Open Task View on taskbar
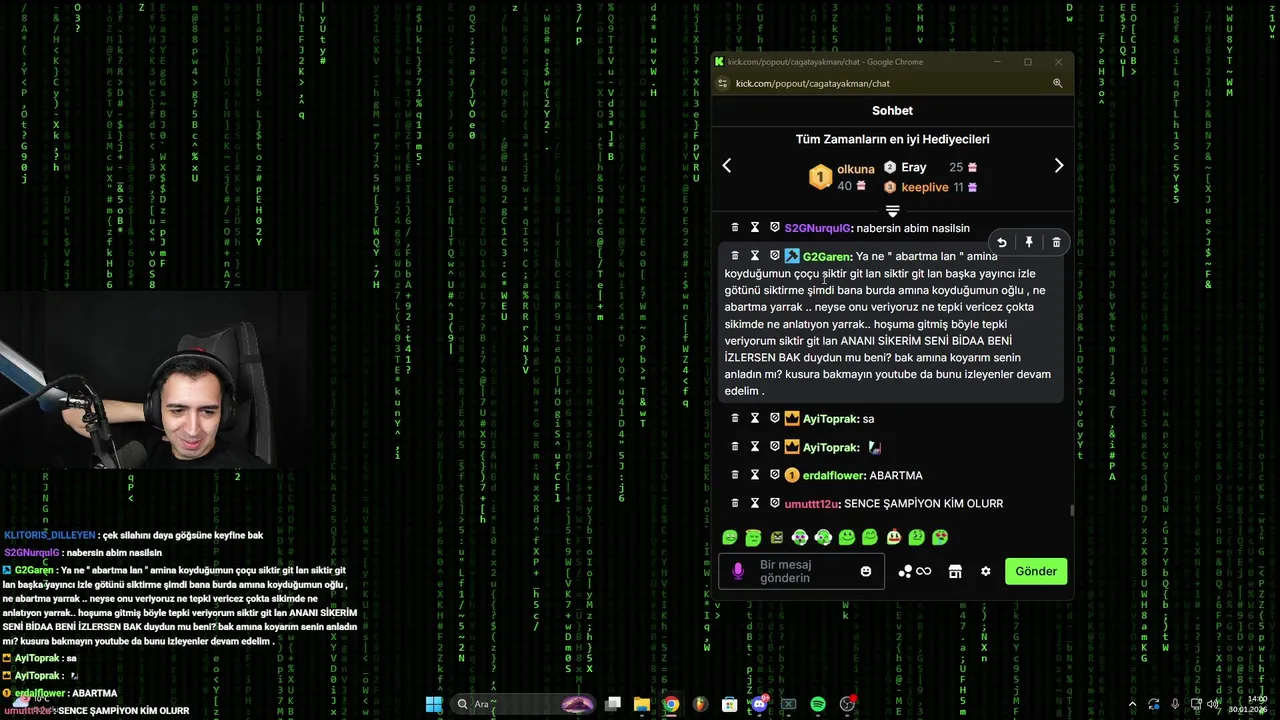Viewport: 1280px width, 720px height. coord(613,704)
